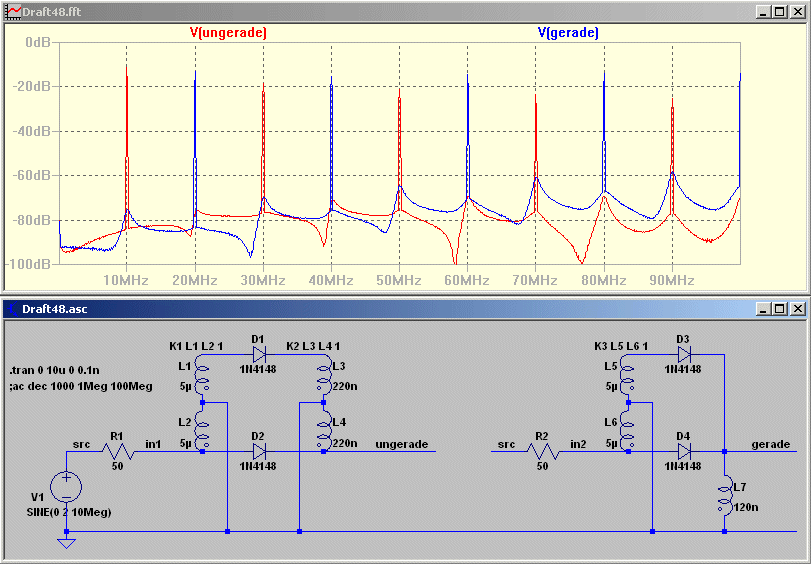811x564 pixels.
Task: Click the src label left of R2
Action: tap(506, 444)
